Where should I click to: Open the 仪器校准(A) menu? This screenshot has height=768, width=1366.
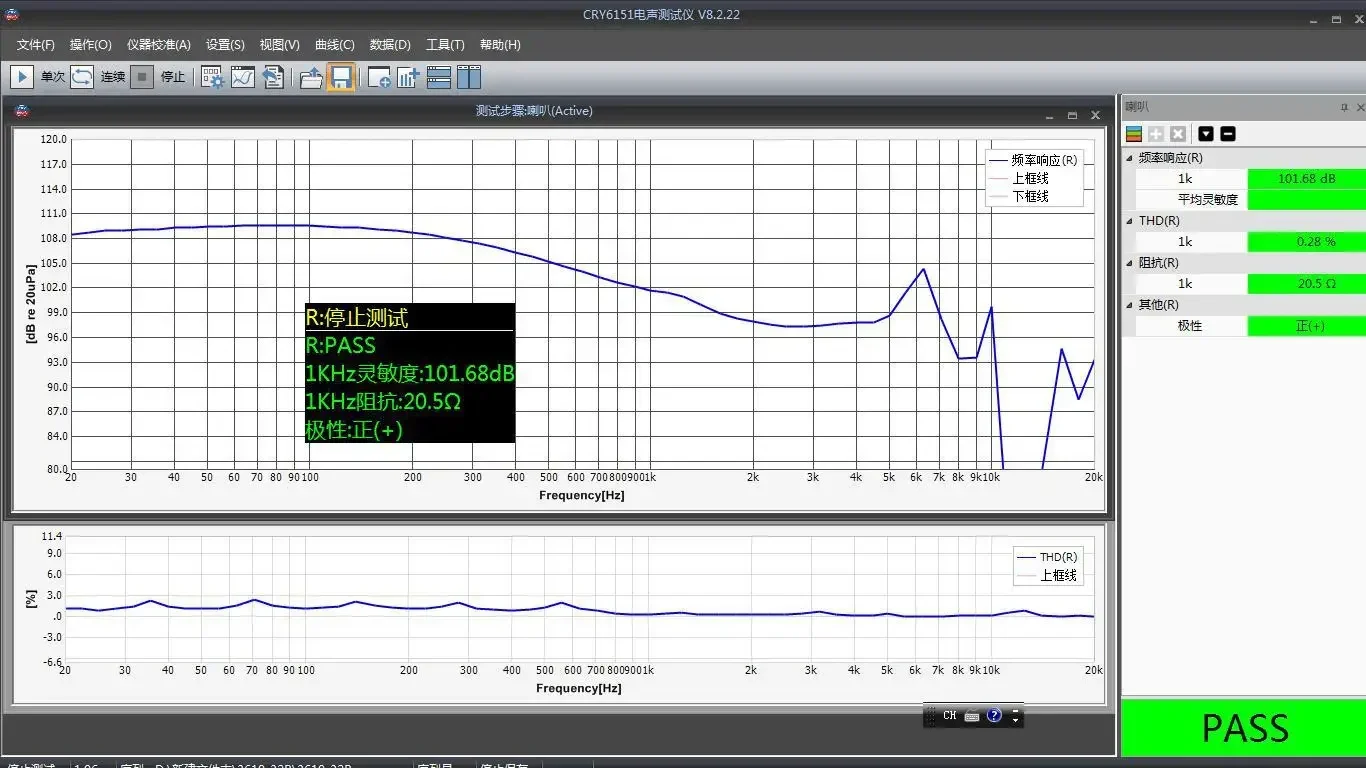click(x=158, y=45)
